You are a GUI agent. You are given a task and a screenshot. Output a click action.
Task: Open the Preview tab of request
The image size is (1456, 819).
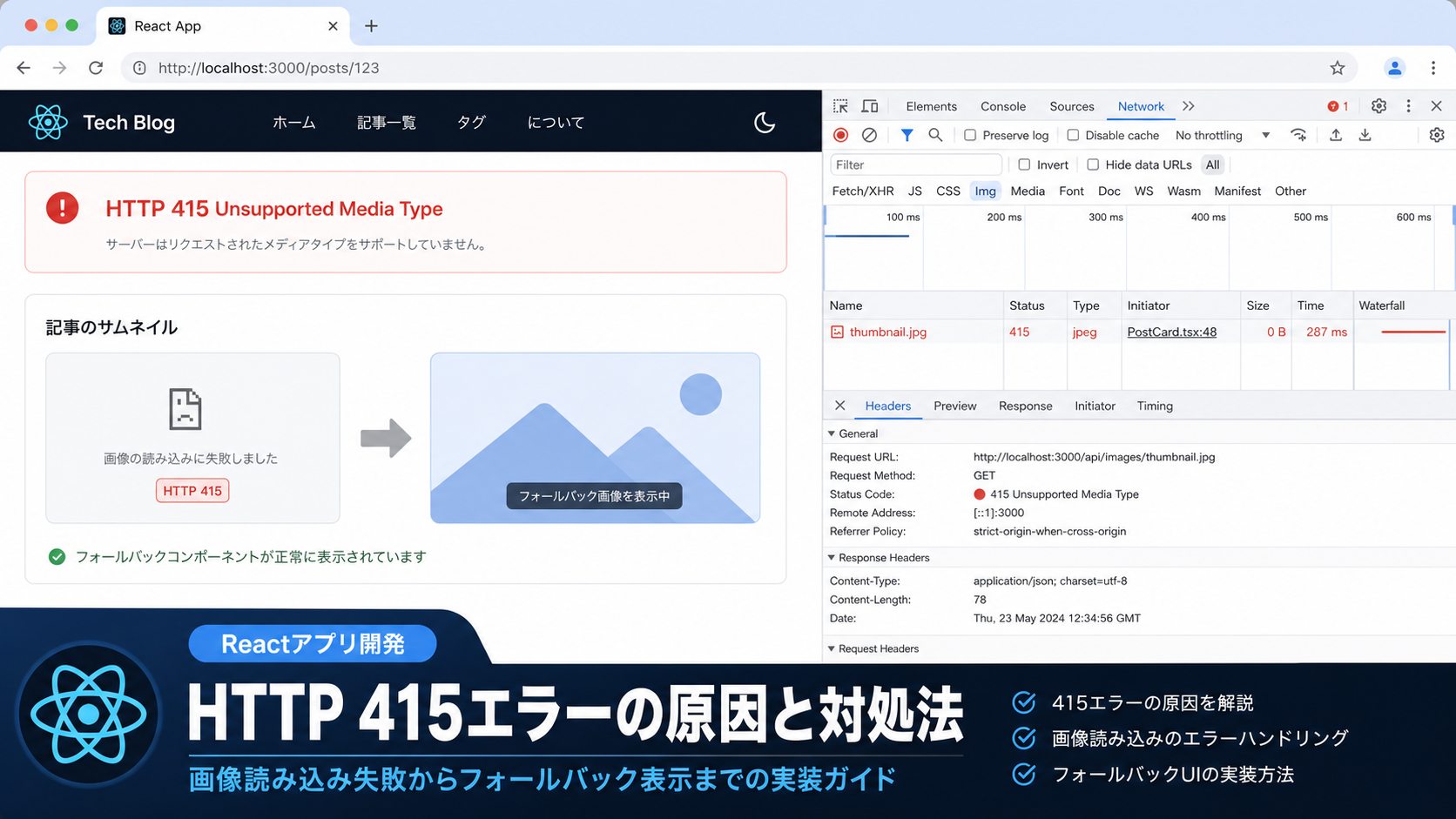(954, 406)
